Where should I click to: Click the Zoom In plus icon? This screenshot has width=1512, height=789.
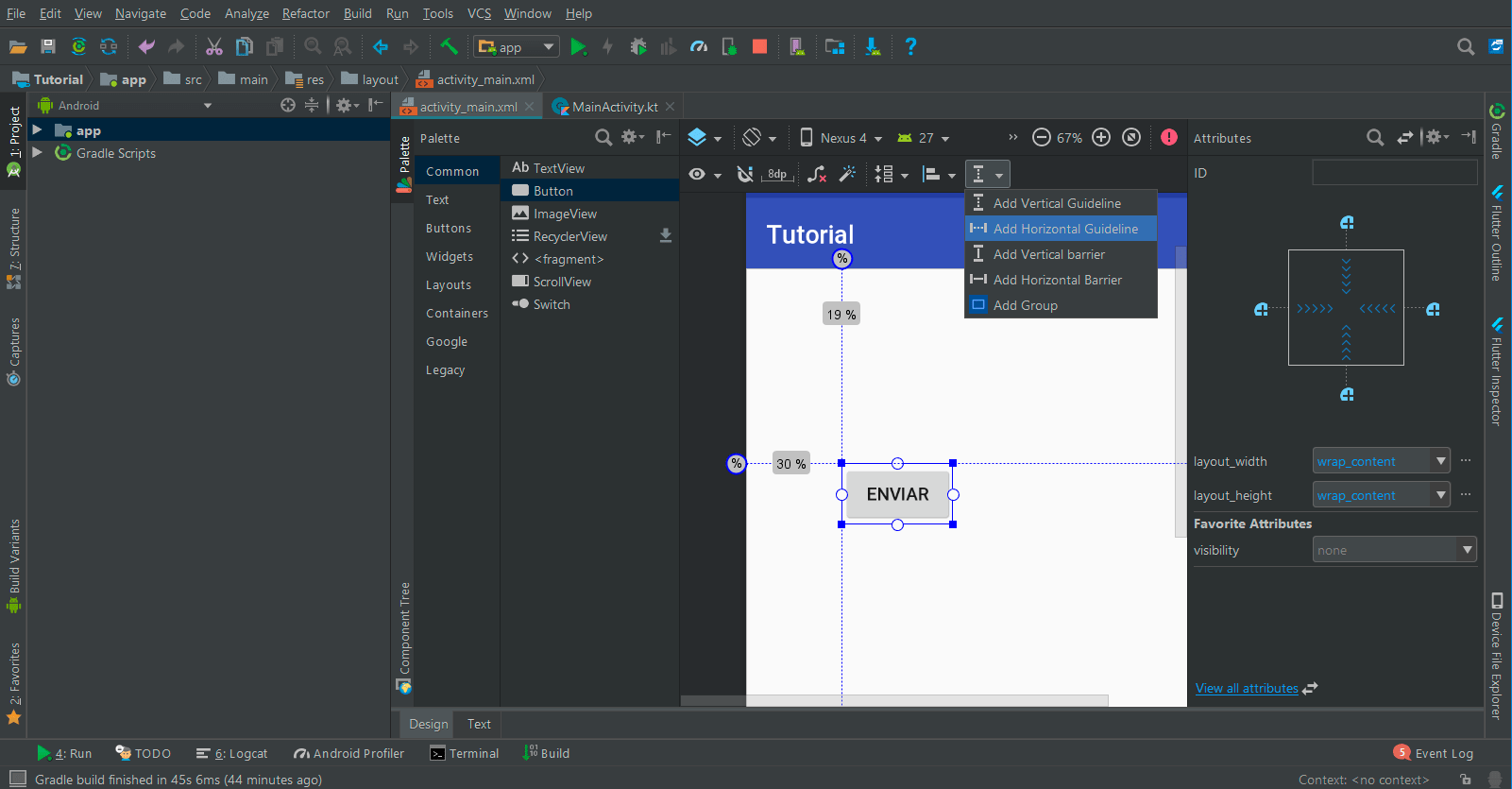coord(1101,137)
